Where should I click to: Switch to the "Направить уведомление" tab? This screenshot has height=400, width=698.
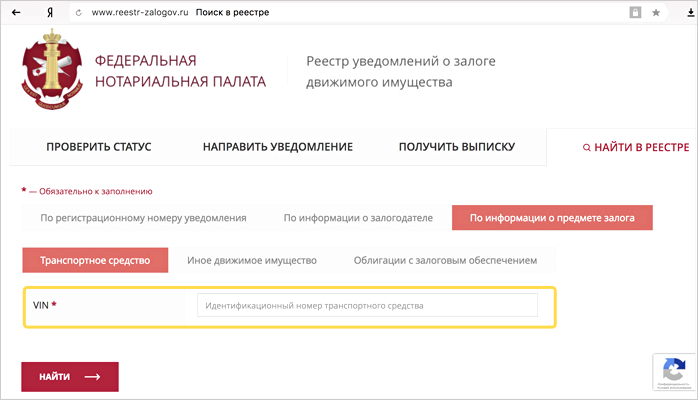[x=278, y=147]
